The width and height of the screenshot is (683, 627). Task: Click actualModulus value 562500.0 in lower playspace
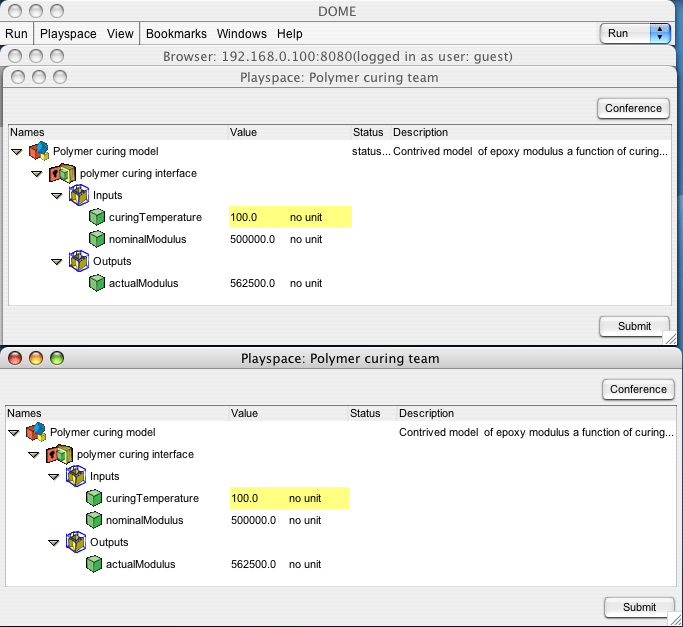click(253, 564)
